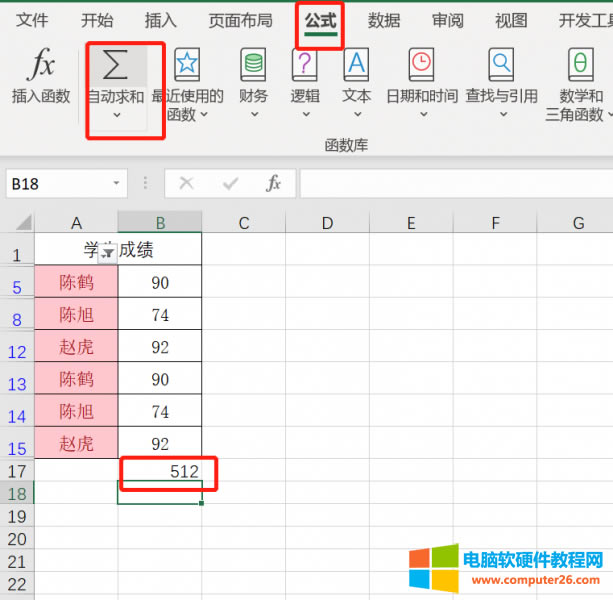Select column C header
Screen dimensions: 613x600
coord(244,223)
